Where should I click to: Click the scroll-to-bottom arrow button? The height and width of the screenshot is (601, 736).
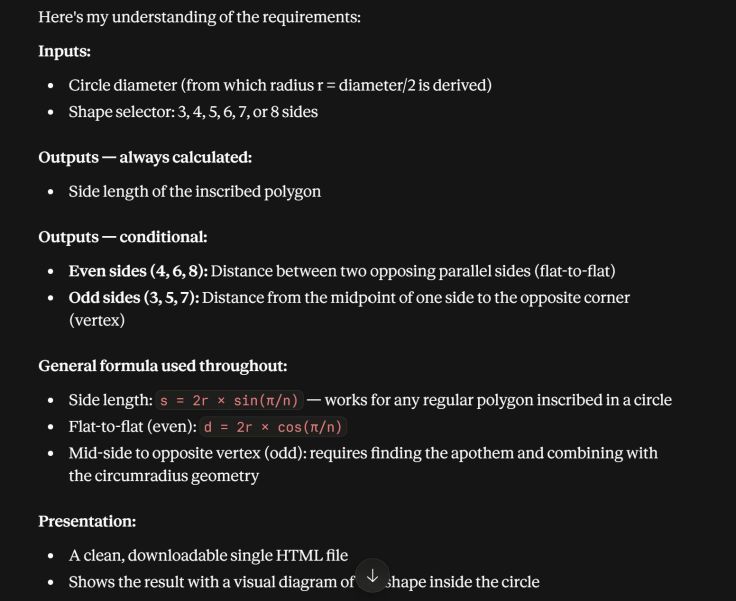(372, 576)
